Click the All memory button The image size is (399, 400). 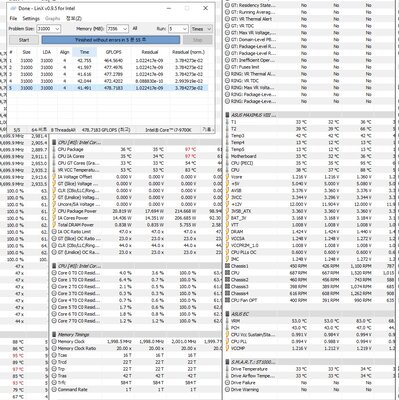pos(135,29)
